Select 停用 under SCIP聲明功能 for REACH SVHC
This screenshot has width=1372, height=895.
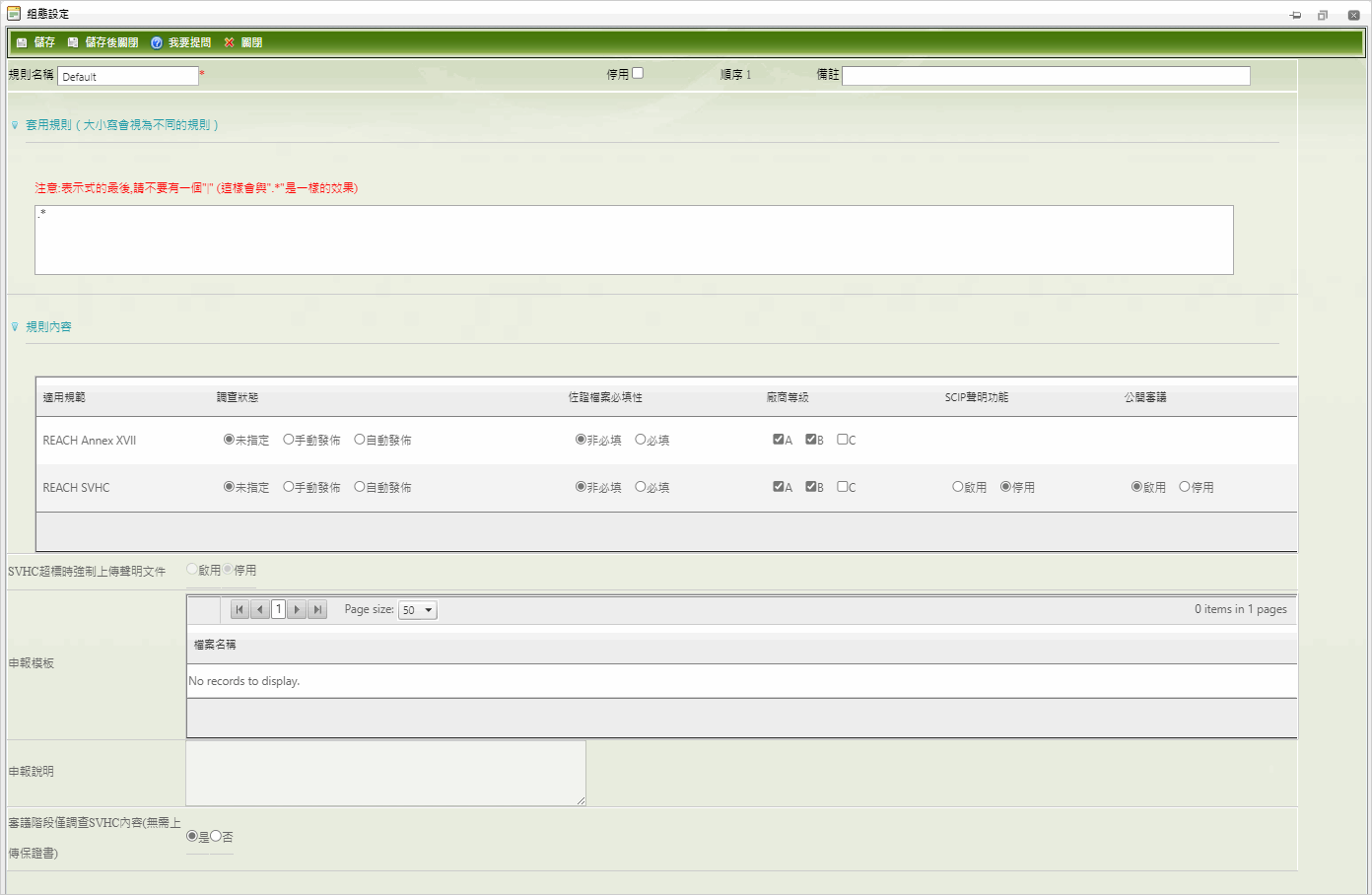point(1005,487)
